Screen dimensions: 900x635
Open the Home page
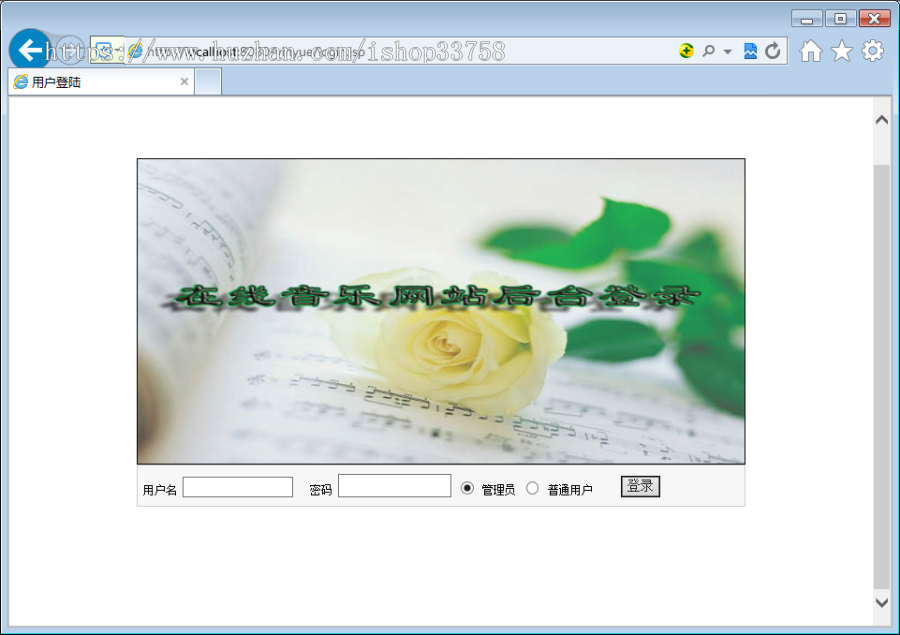click(811, 51)
